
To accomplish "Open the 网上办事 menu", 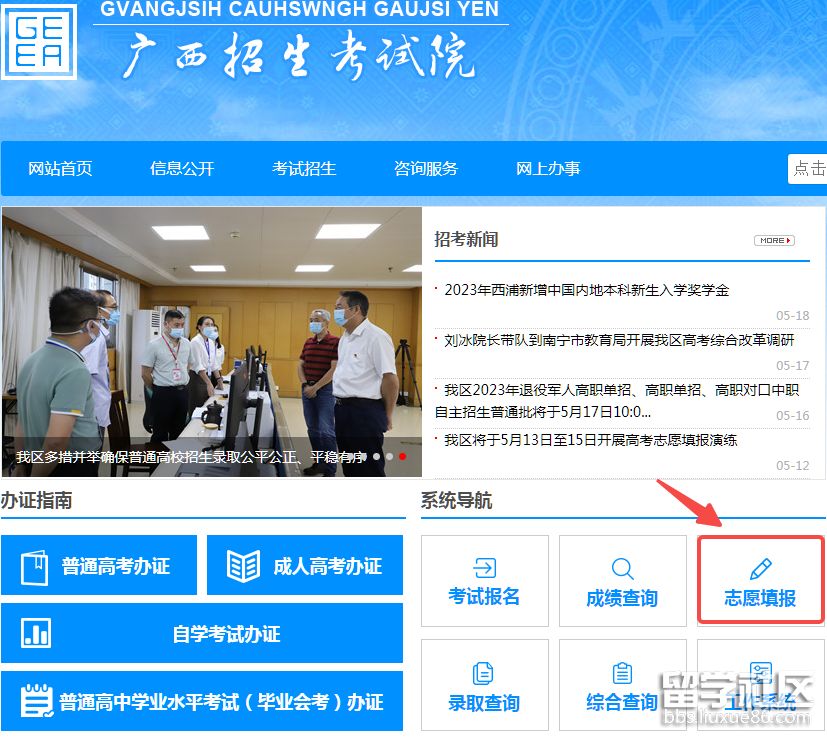I will click(548, 168).
